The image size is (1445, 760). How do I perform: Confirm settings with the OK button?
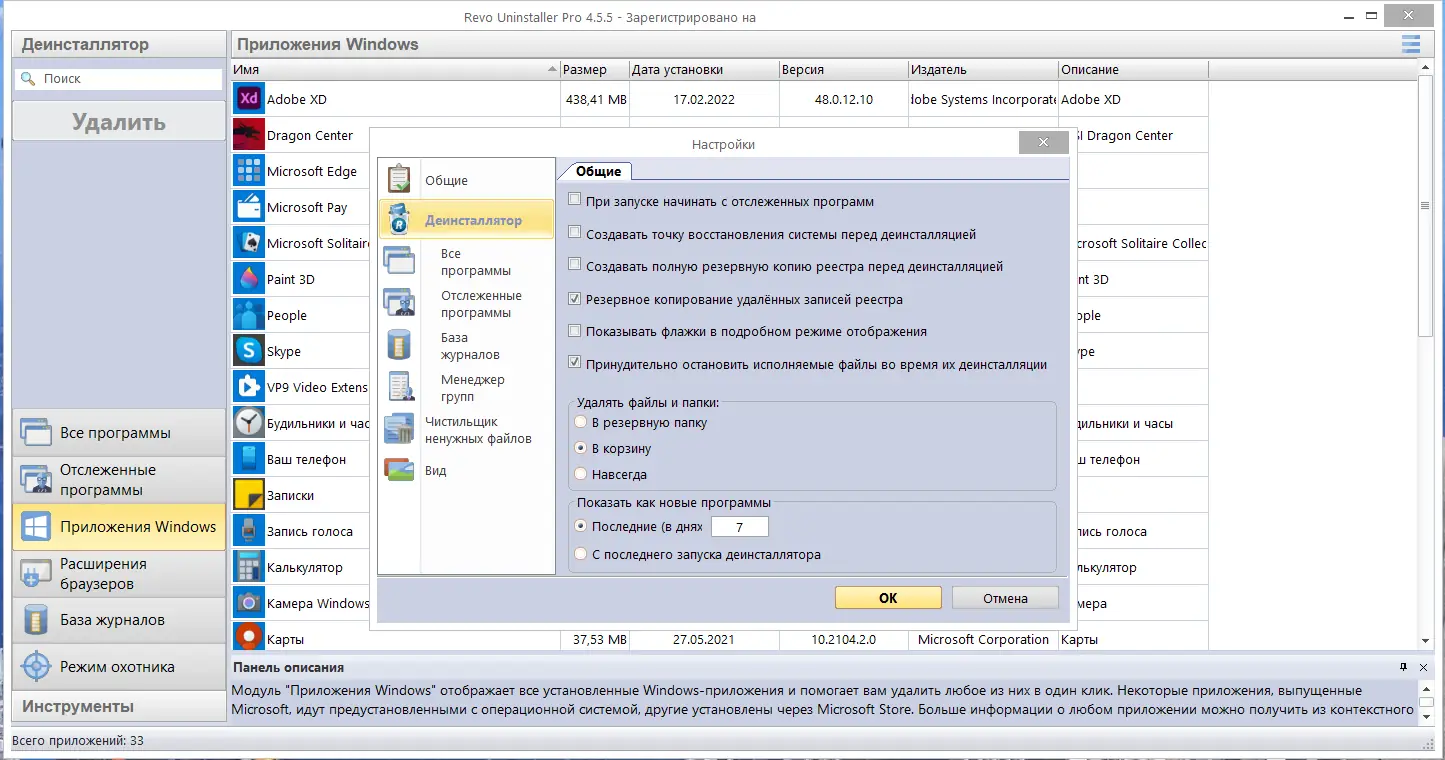pos(888,598)
